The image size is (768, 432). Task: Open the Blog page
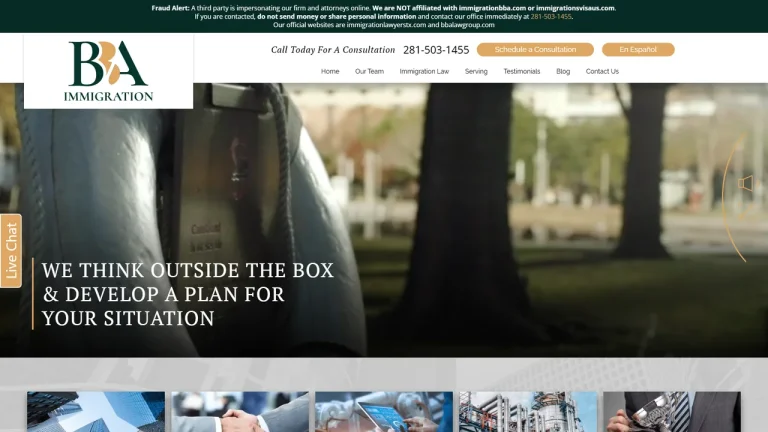(563, 72)
